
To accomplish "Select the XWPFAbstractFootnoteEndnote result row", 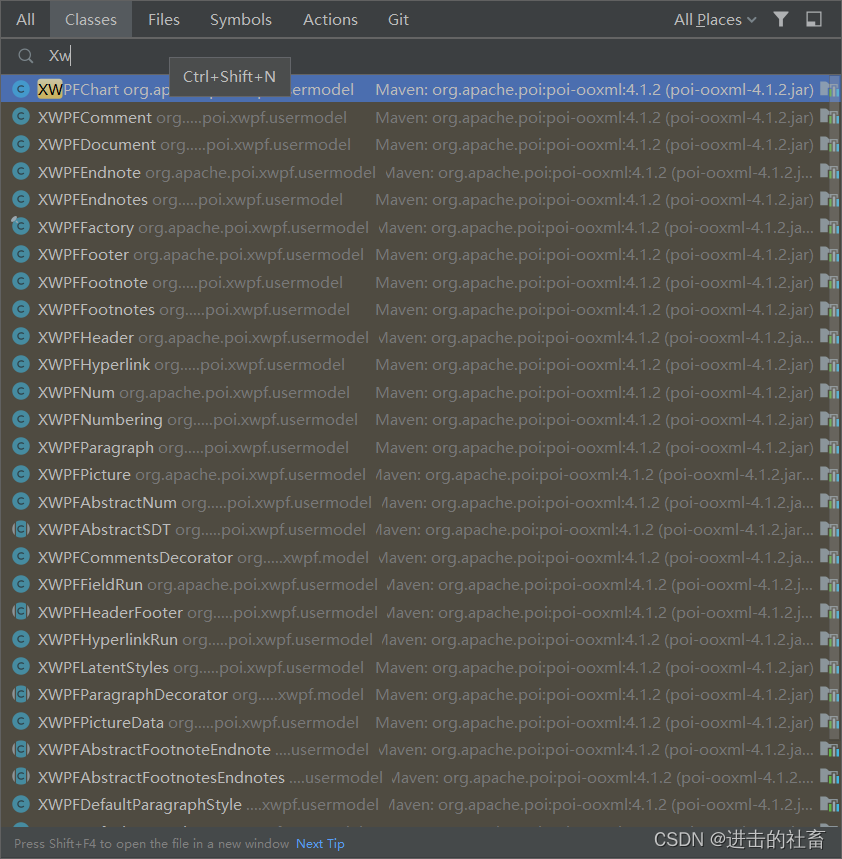I will (x=421, y=749).
